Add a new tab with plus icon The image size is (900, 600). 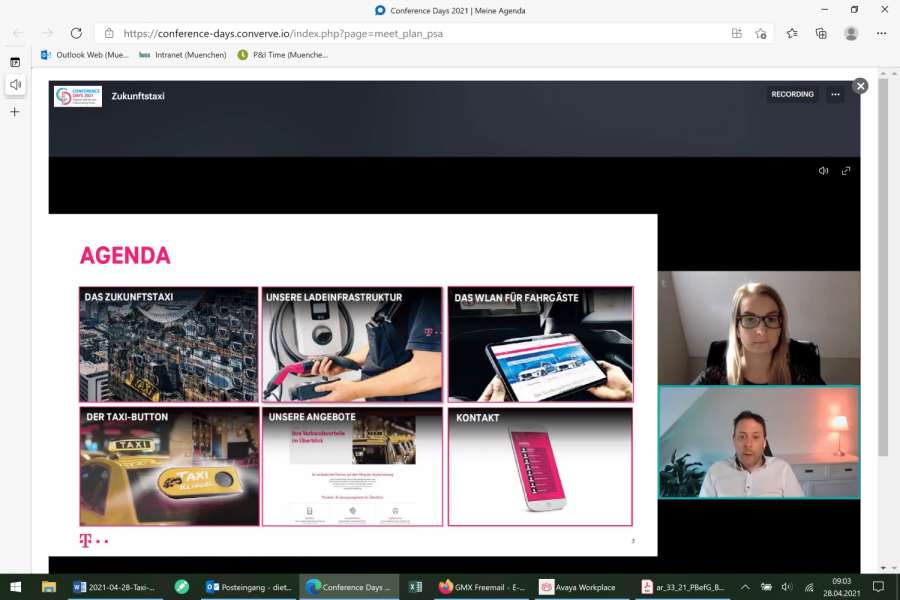15,112
